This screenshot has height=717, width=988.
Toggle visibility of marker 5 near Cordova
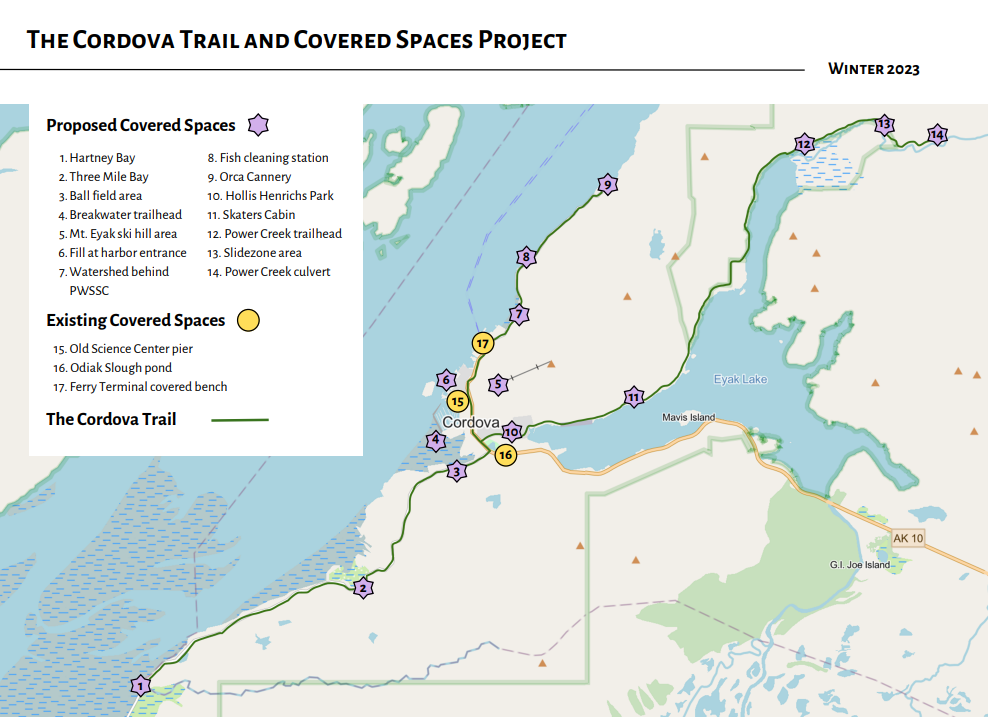point(496,382)
